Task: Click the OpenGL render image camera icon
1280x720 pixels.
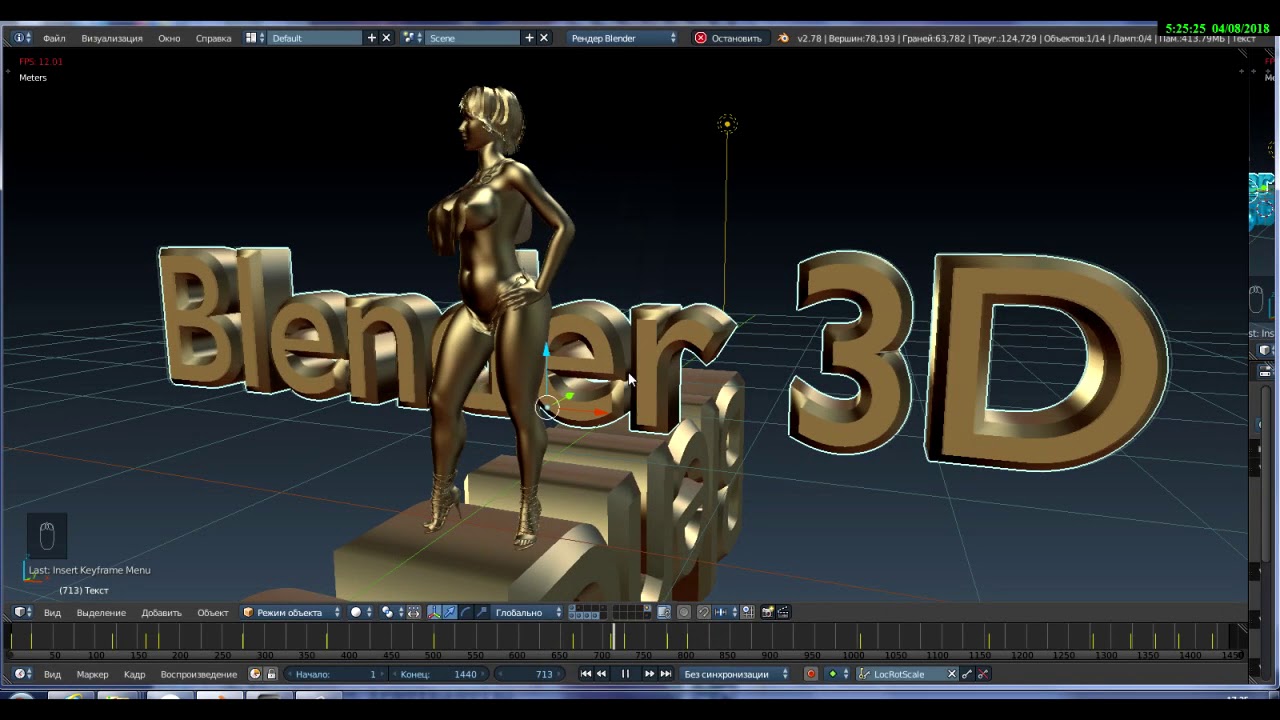Action: 768,612
